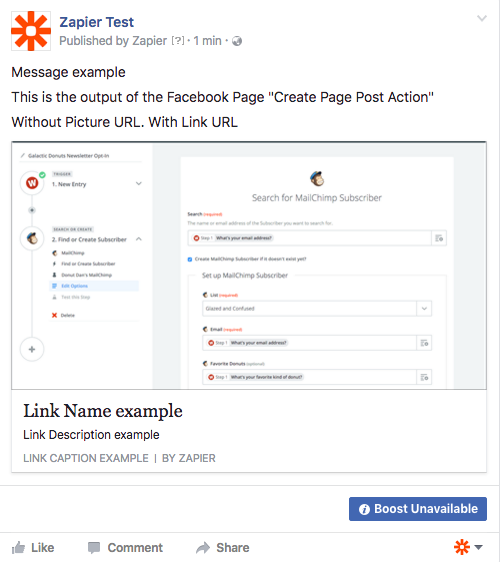Click the plus add step circle
Viewport: 500px width, 562px height.
(32, 349)
